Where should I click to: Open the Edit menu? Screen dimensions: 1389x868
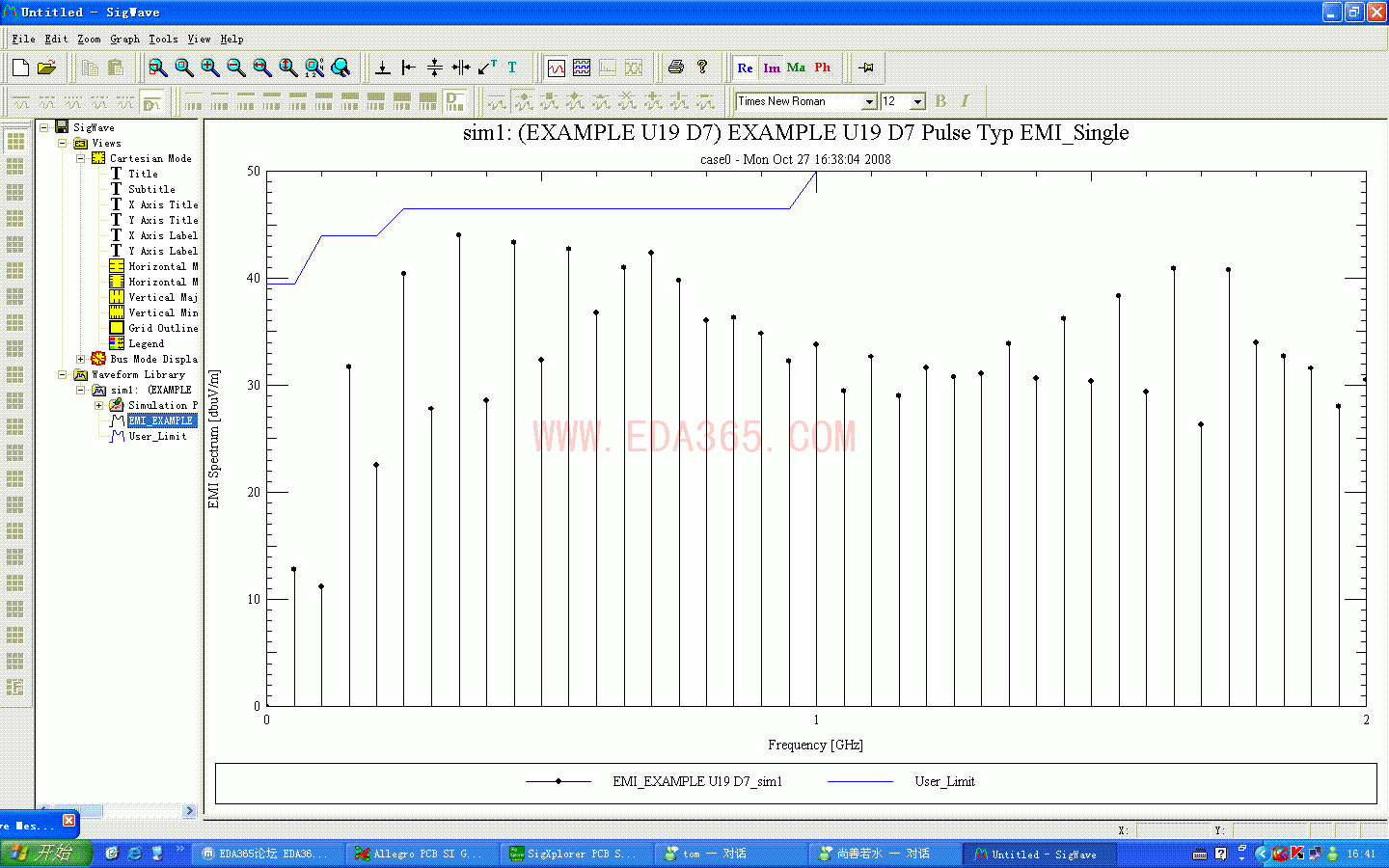pos(57,40)
